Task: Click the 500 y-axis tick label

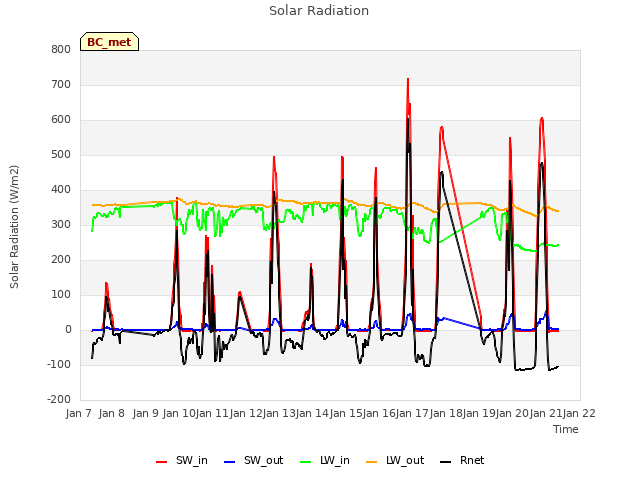Action: click(x=61, y=155)
